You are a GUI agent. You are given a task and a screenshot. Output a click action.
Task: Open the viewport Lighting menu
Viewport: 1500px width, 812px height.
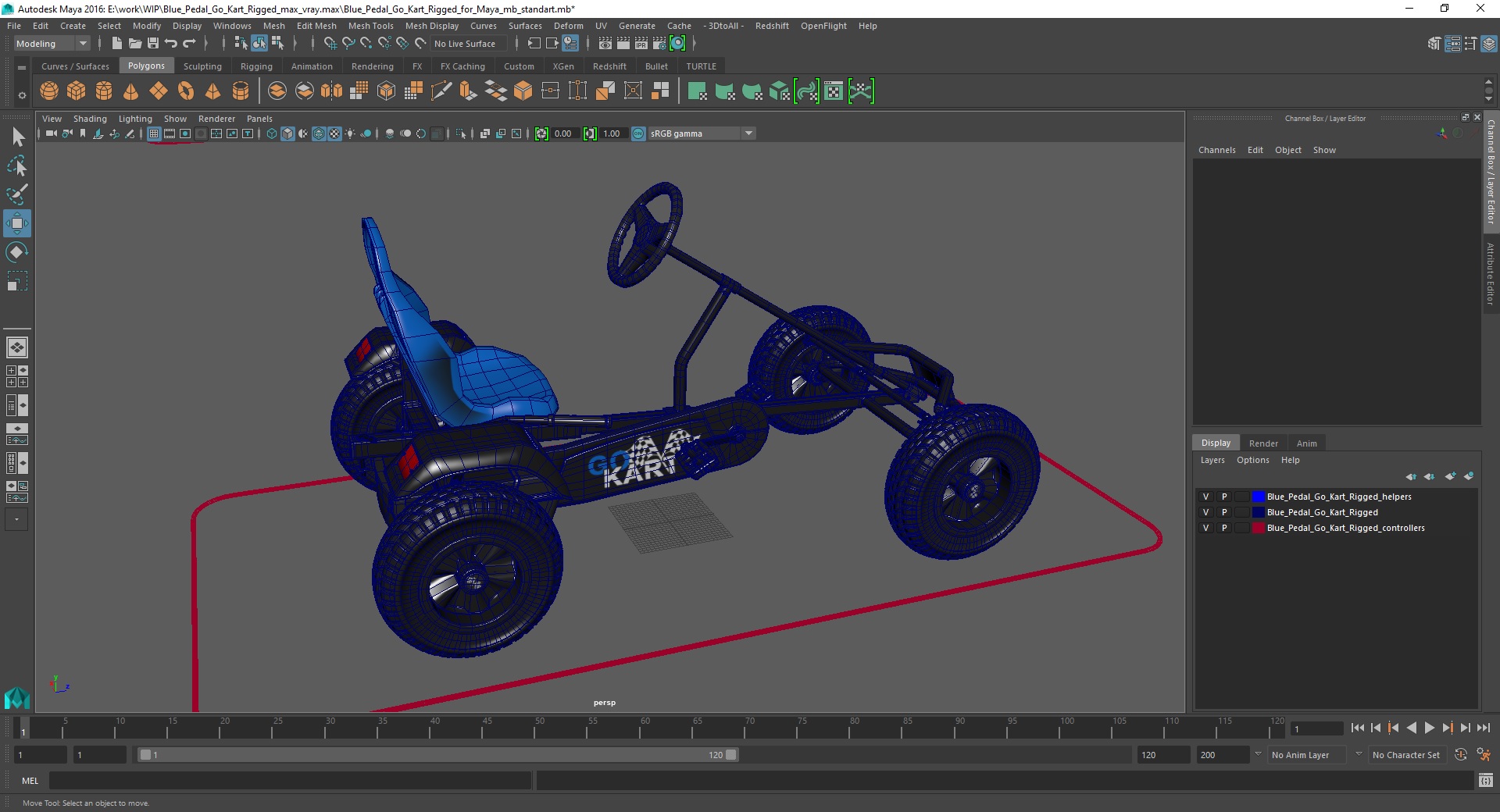(135, 119)
